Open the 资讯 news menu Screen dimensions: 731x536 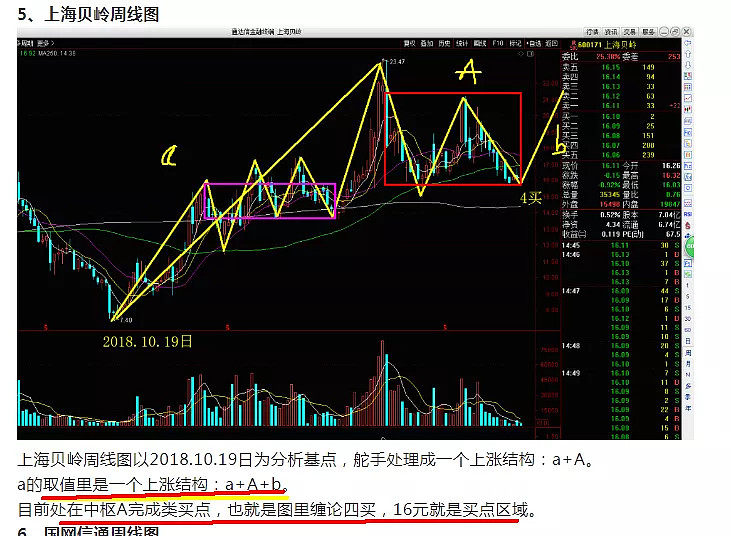[611, 32]
